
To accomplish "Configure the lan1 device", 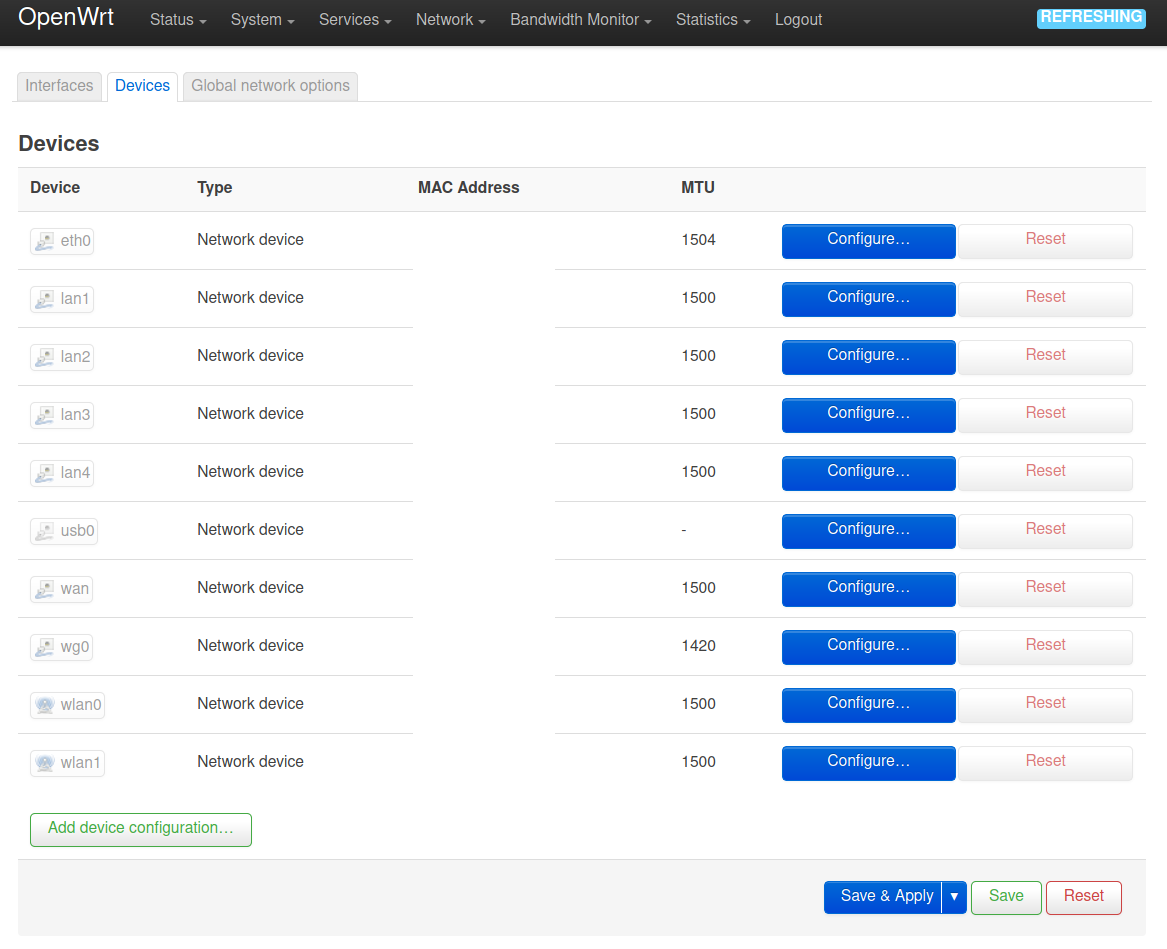I will tap(869, 299).
